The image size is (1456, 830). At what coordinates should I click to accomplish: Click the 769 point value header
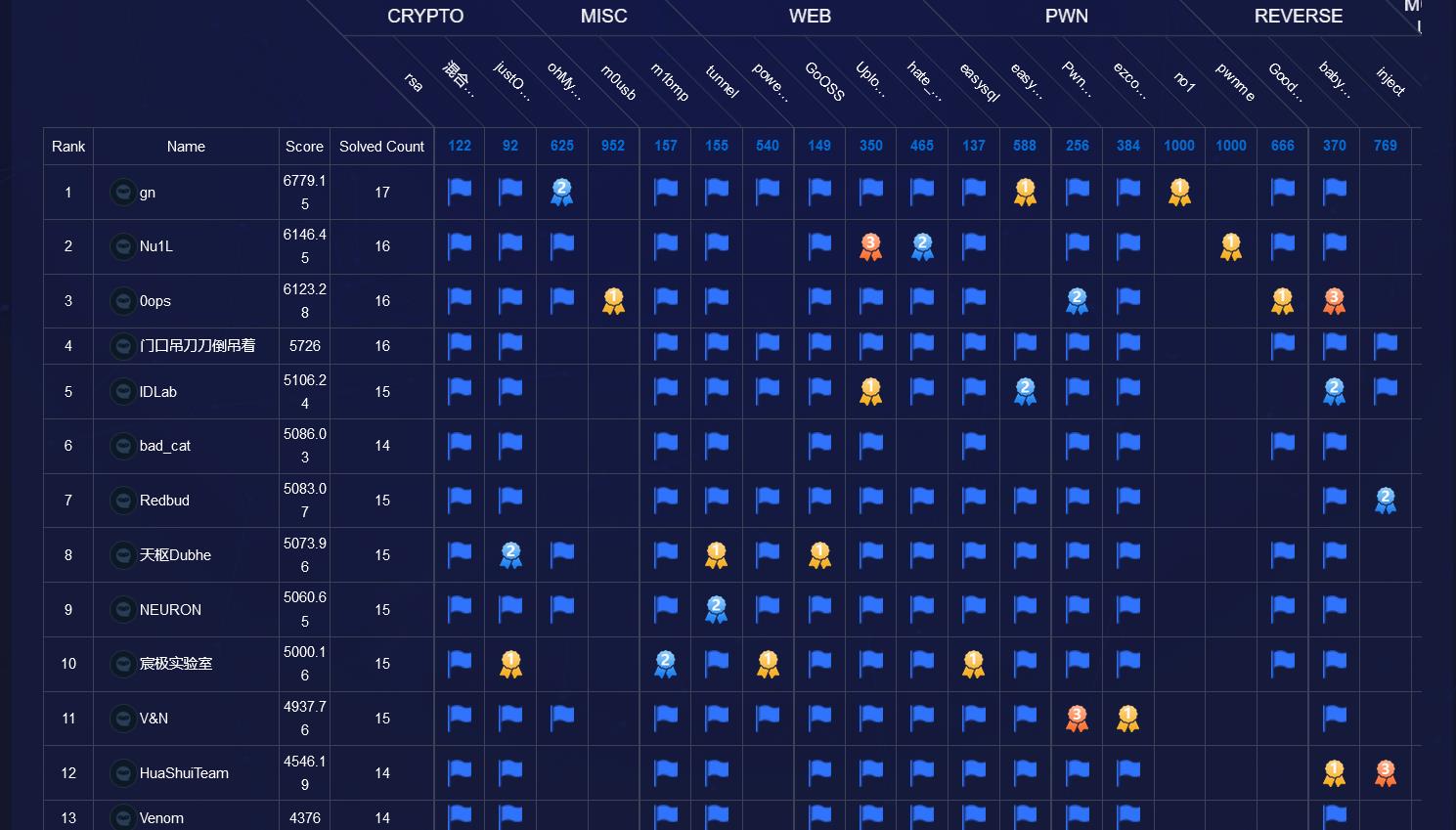pos(1386,146)
